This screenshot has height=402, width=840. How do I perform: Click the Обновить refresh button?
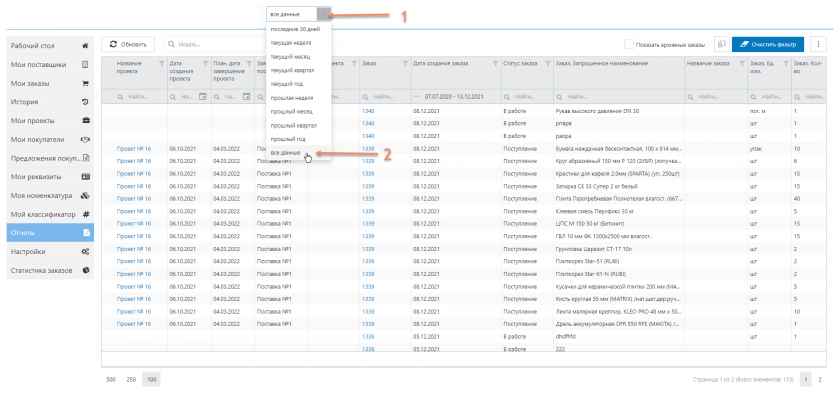(x=128, y=45)
